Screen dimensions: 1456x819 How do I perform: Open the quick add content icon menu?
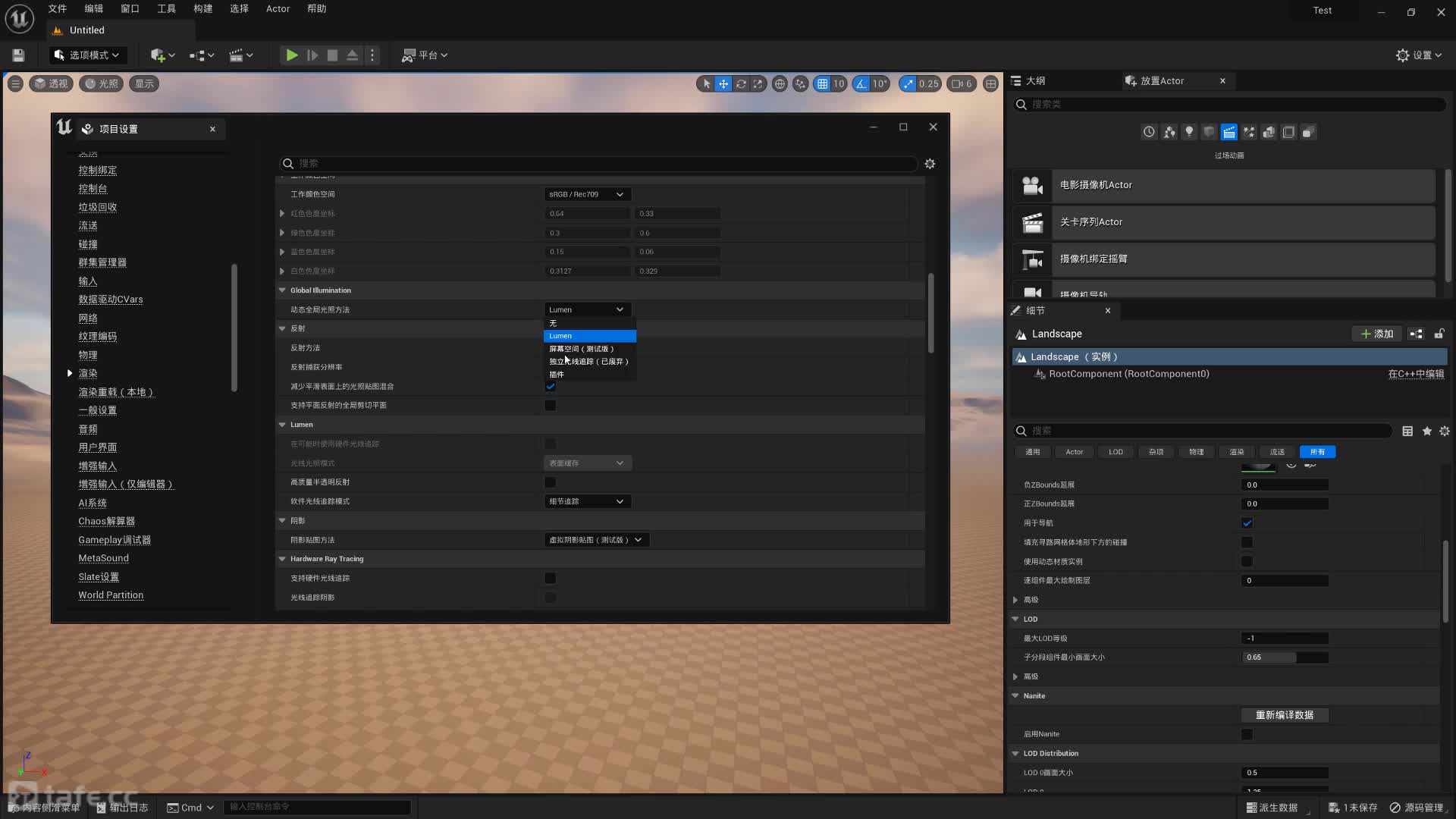[x=162, y=55]
